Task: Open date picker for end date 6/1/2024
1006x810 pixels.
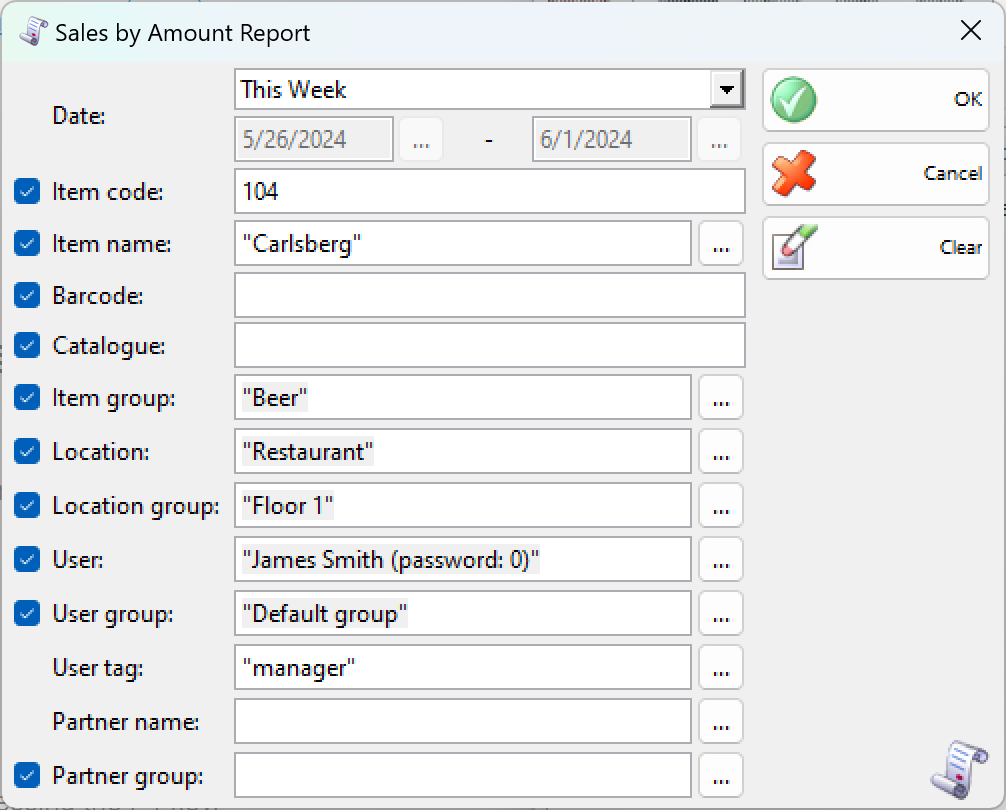Action: coord(719,139)
